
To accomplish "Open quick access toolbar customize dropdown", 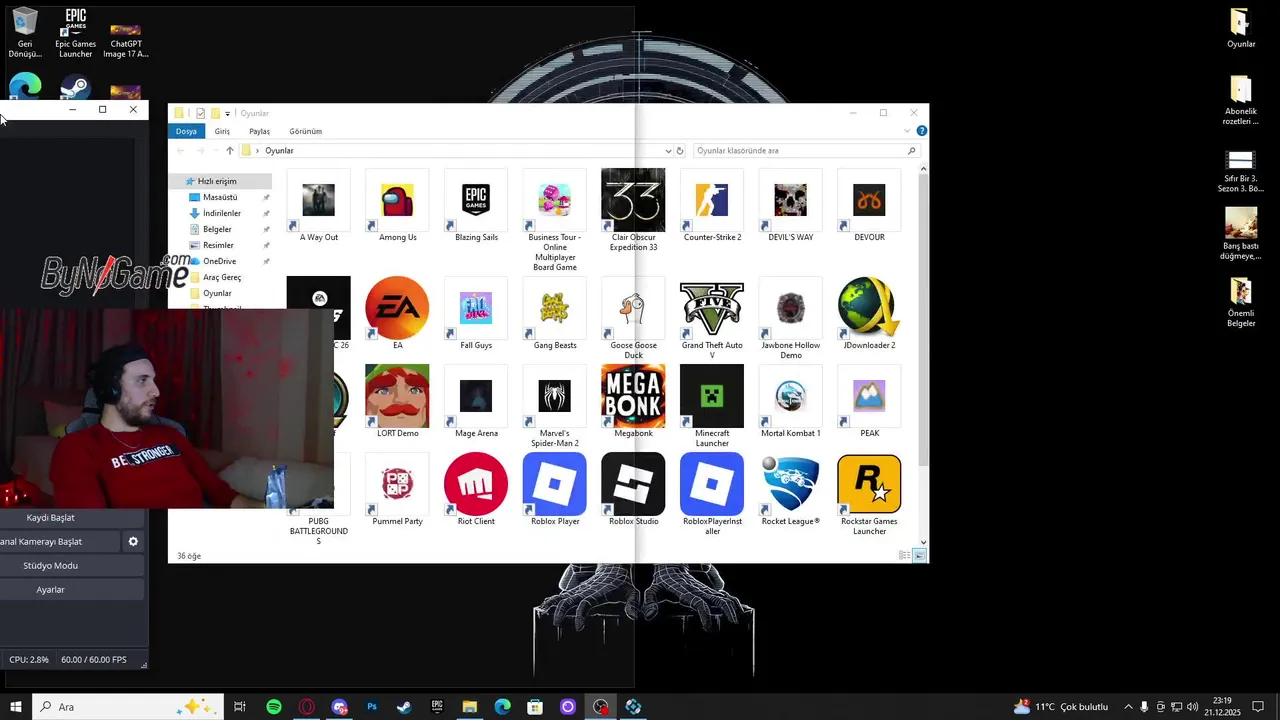I will tap(228, 114).
